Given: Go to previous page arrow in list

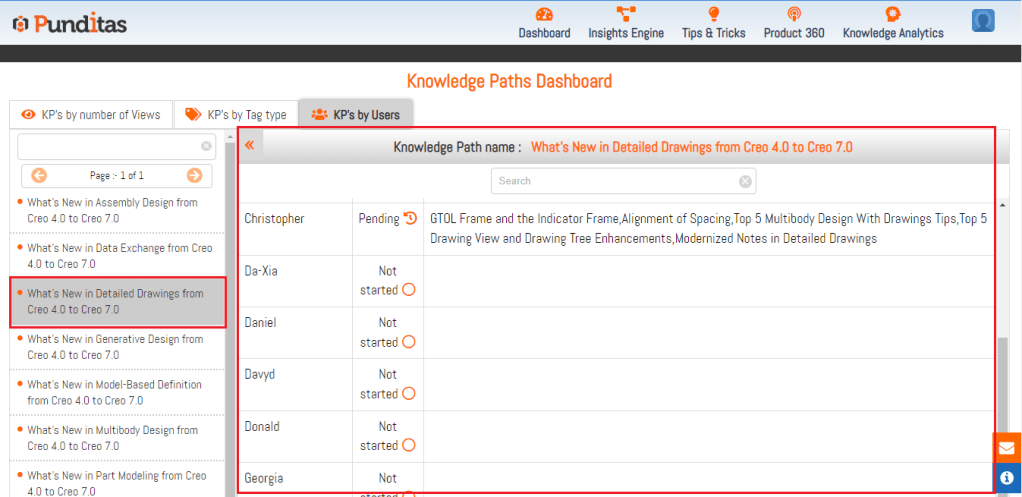Looking at the screenshot, I should pos(39,175).
